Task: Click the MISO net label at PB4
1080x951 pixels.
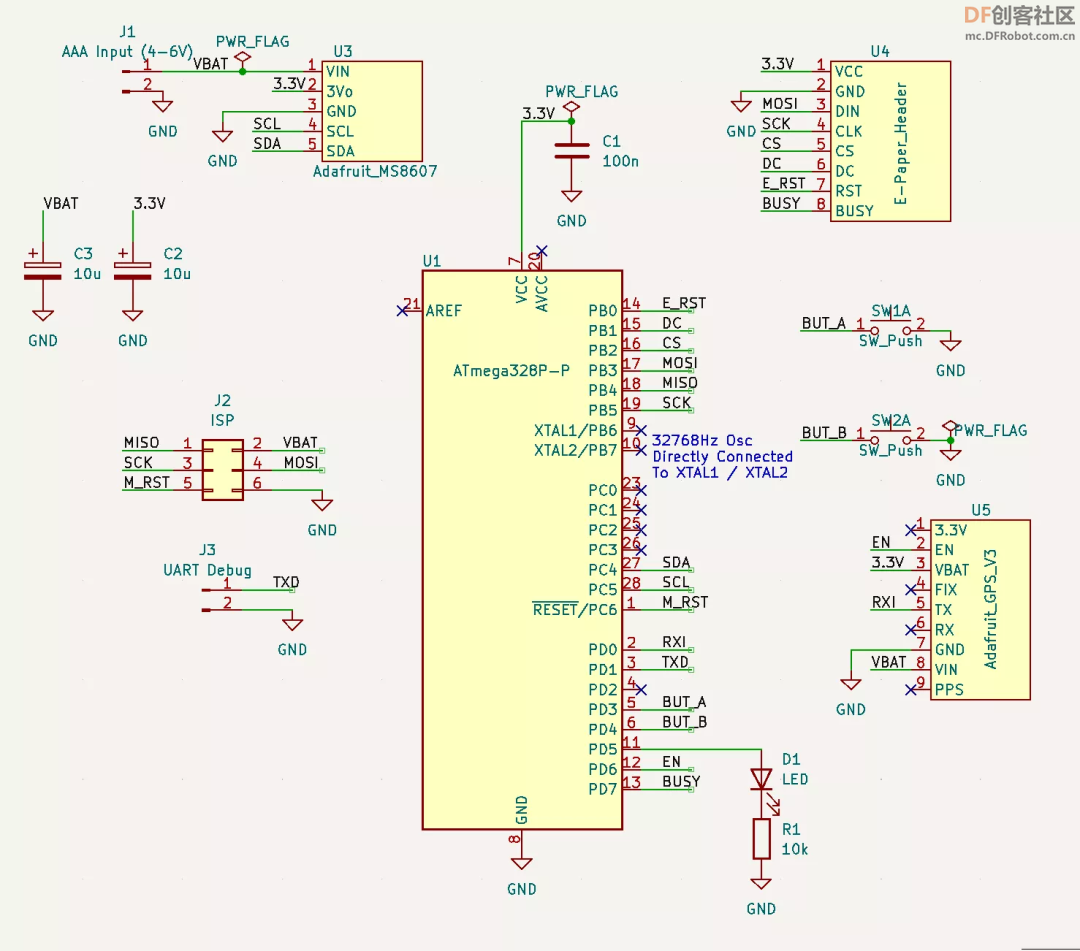Action: click(x=680, y=383)
